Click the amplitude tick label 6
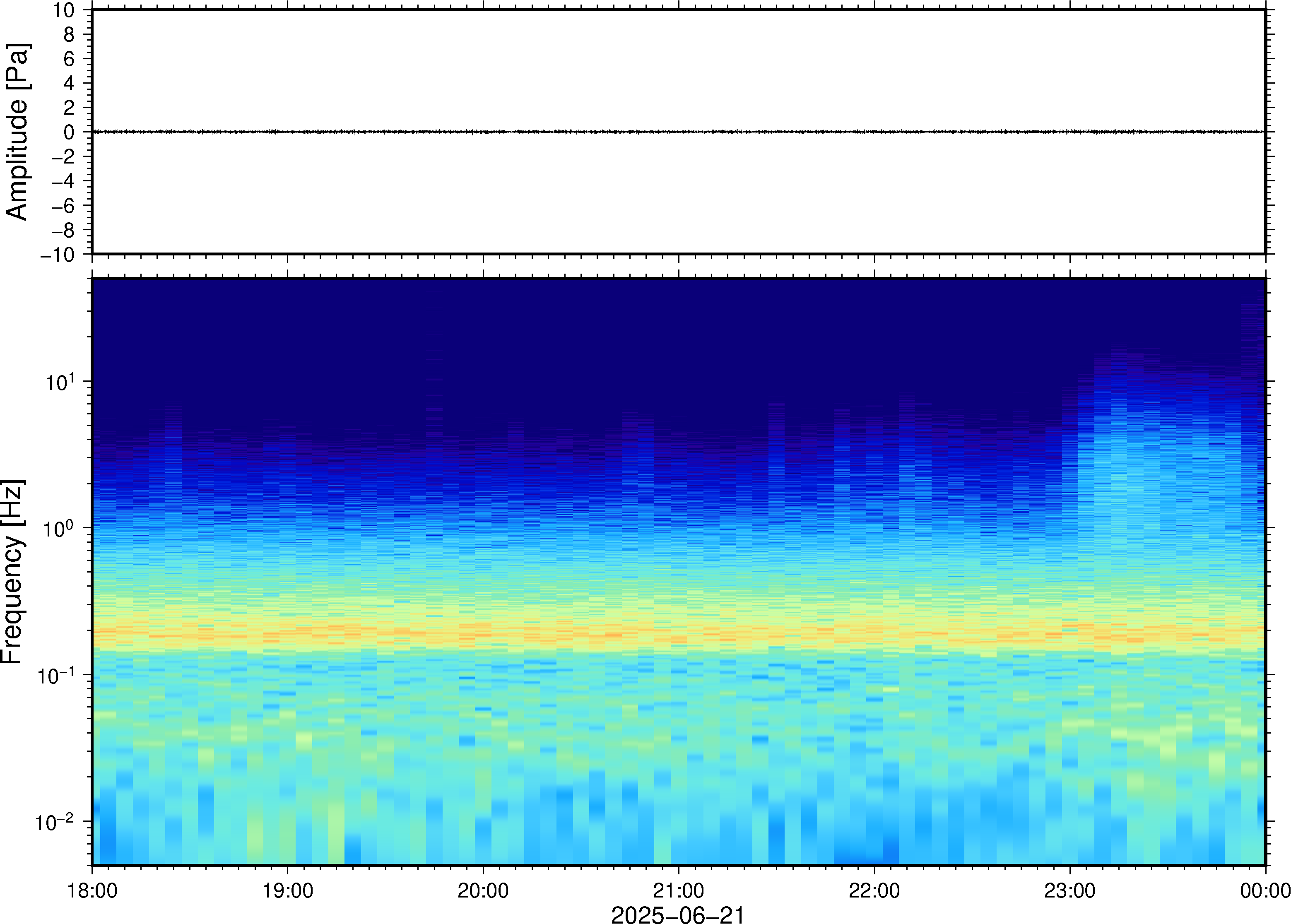 [x=69, y=59]
